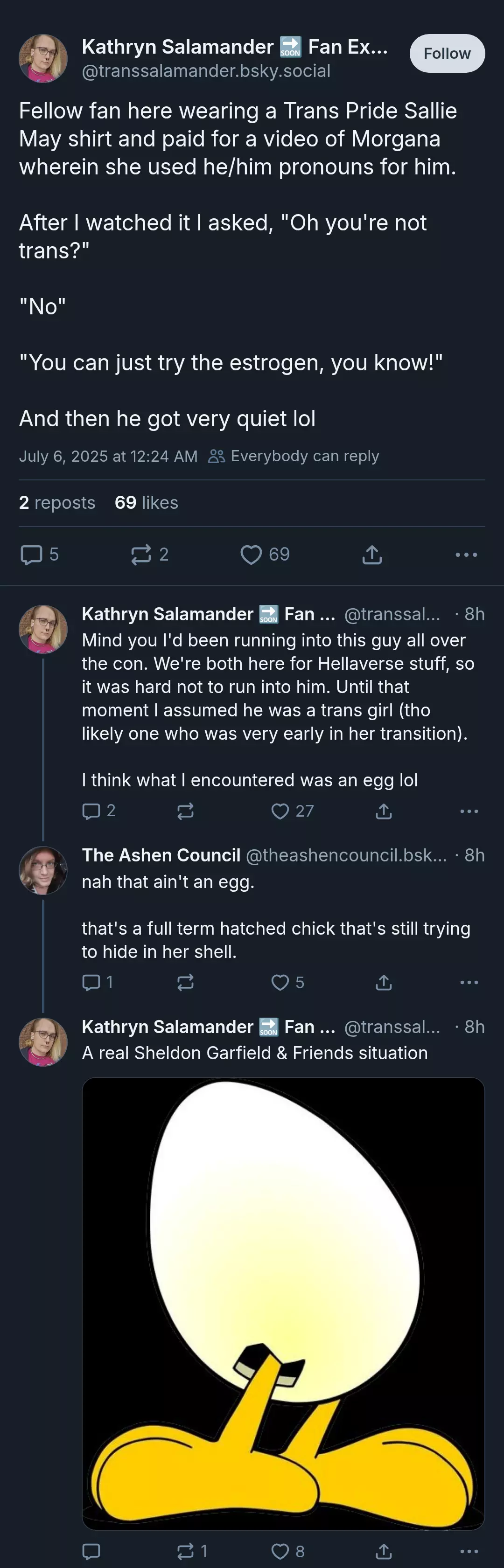Reply to The Ashen Council's comment

(91, 982)
